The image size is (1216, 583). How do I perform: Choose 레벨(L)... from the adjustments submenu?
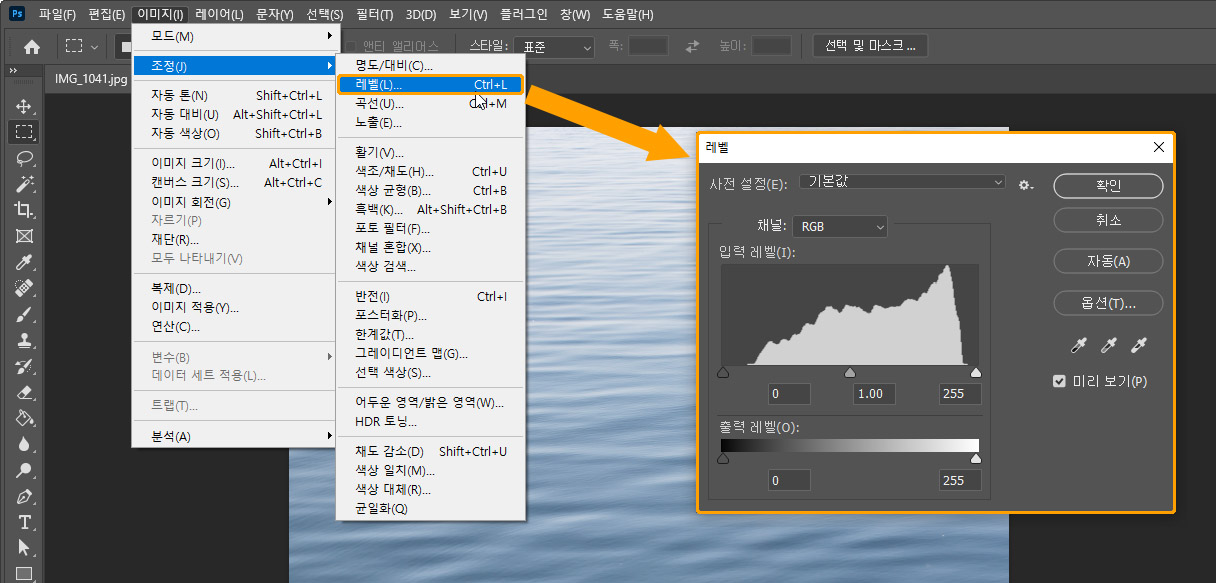point(430,85)
